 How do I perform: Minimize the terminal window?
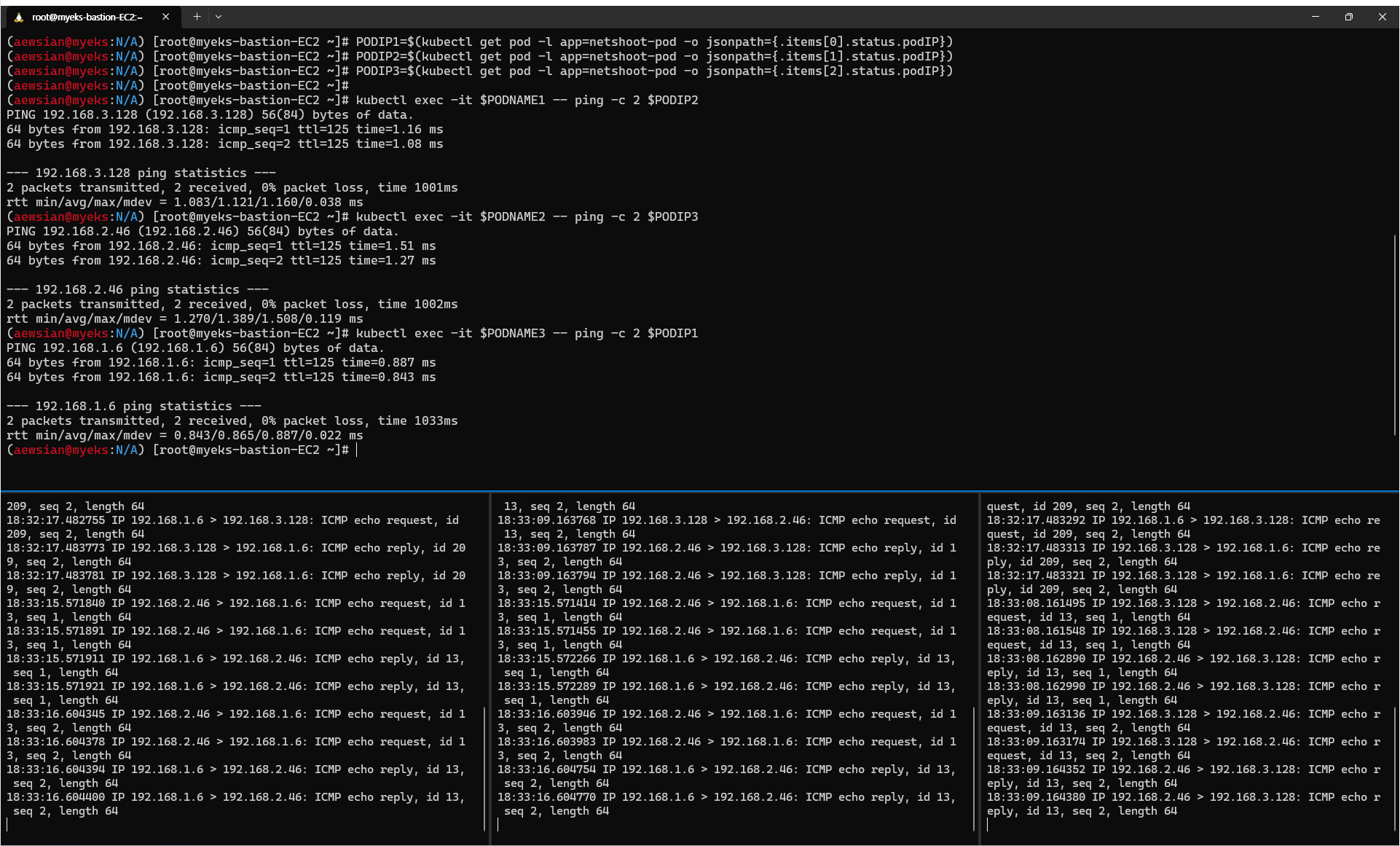(1316, 17)
